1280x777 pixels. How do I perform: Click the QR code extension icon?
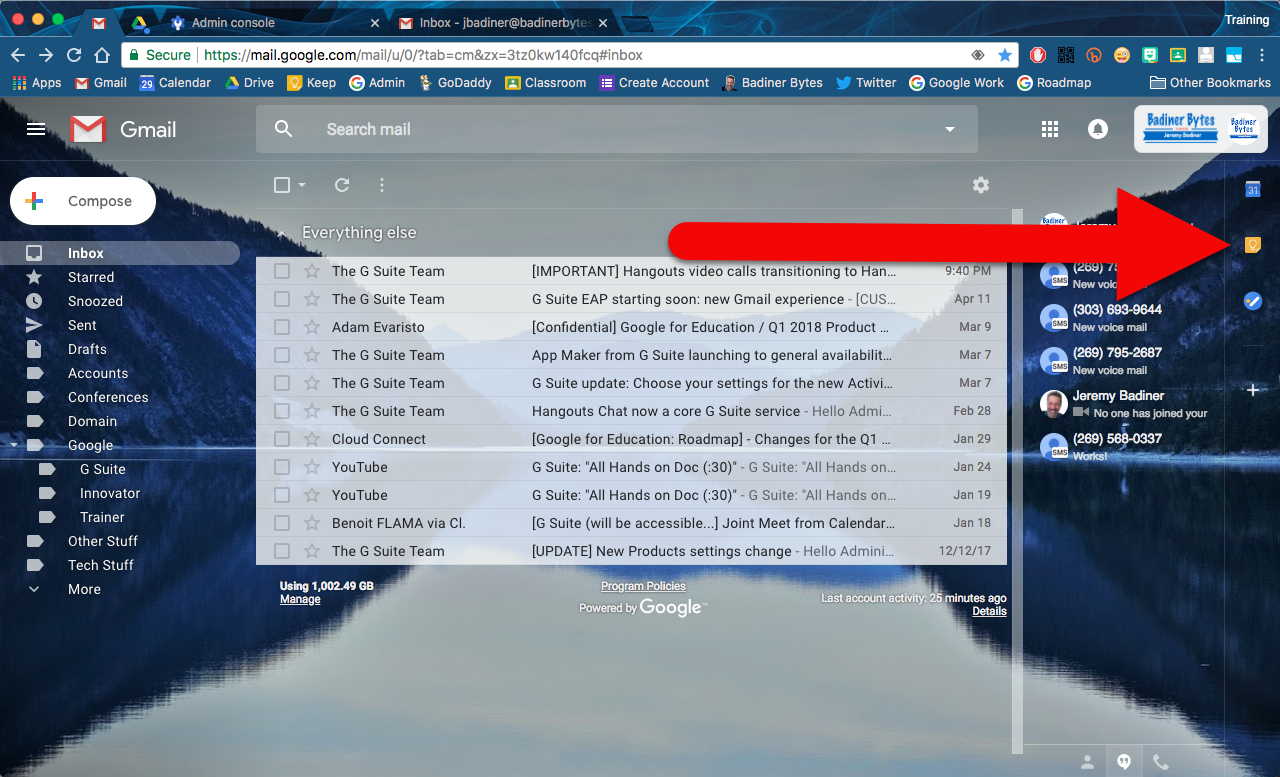[x=1066, y=55]
